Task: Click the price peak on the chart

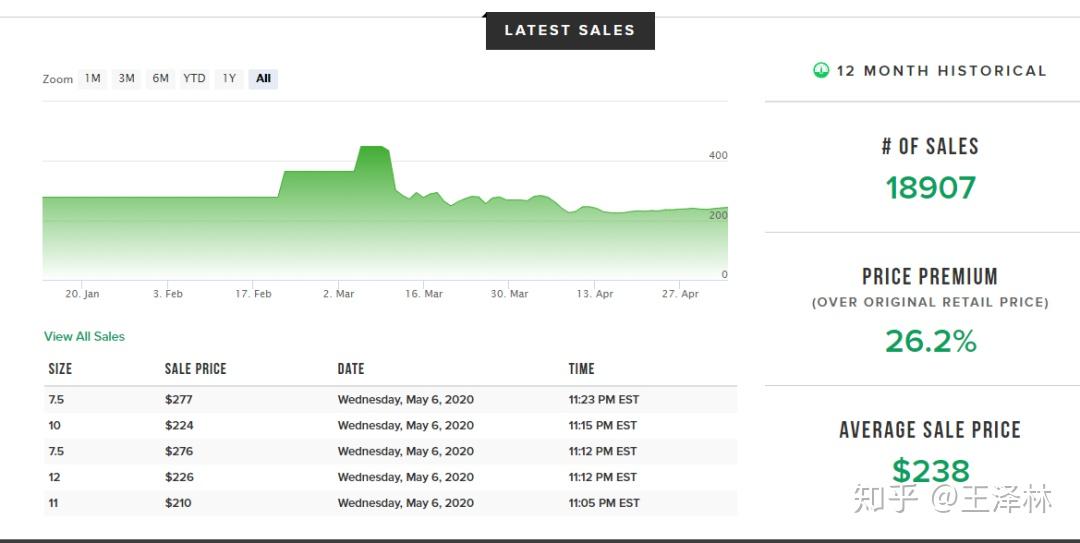Action: 372,148
